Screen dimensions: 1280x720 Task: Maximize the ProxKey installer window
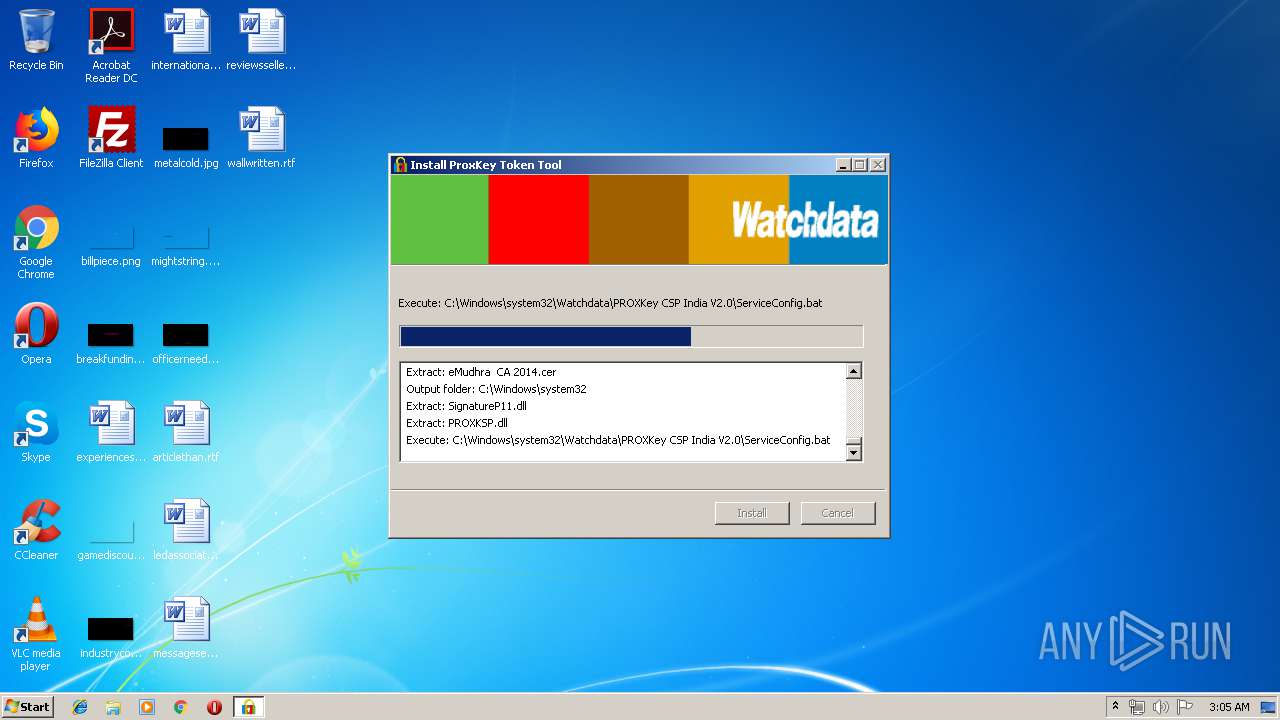[x=860, y=165]
